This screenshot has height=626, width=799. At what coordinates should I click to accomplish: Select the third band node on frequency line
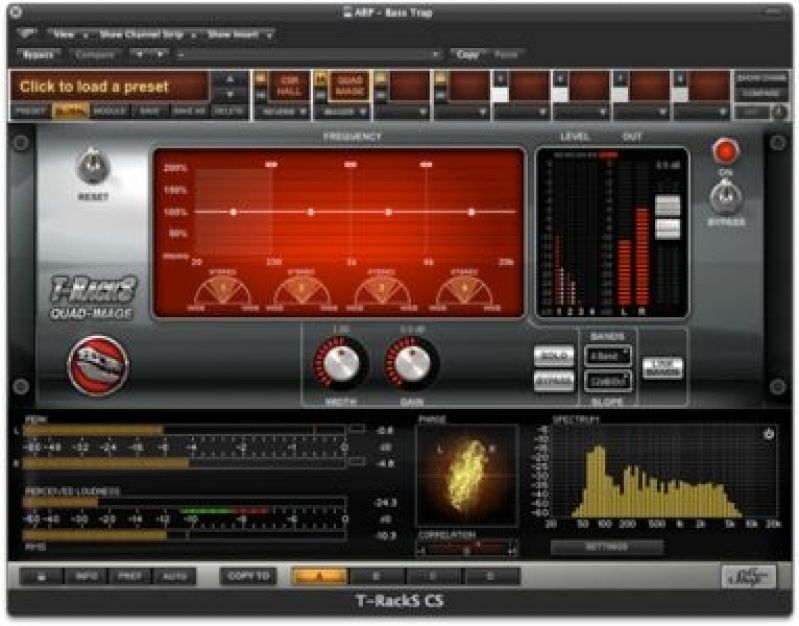(388, 212)
